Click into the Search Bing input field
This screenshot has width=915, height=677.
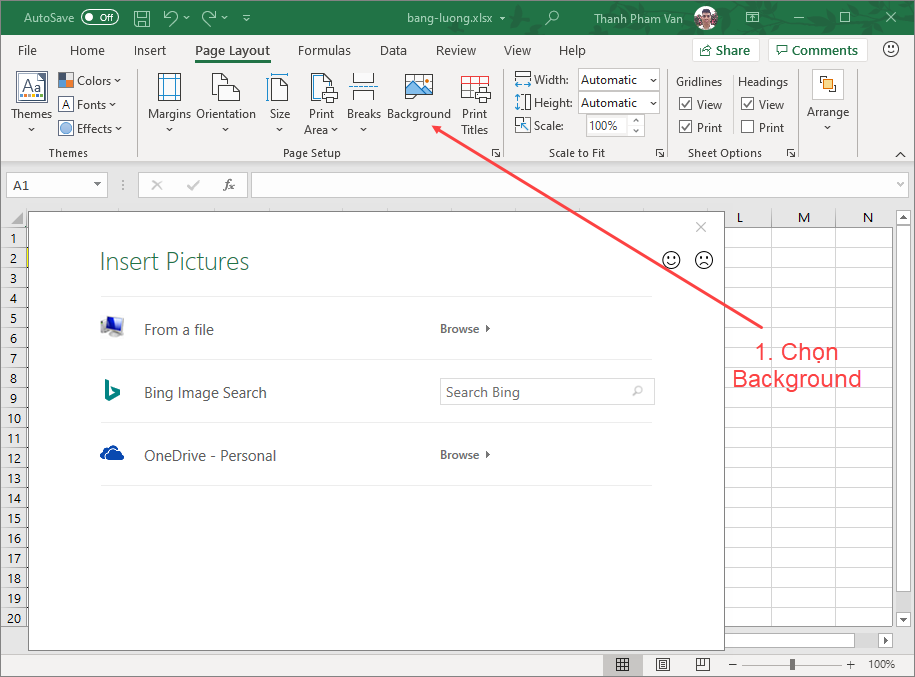[x=547, y=392]
